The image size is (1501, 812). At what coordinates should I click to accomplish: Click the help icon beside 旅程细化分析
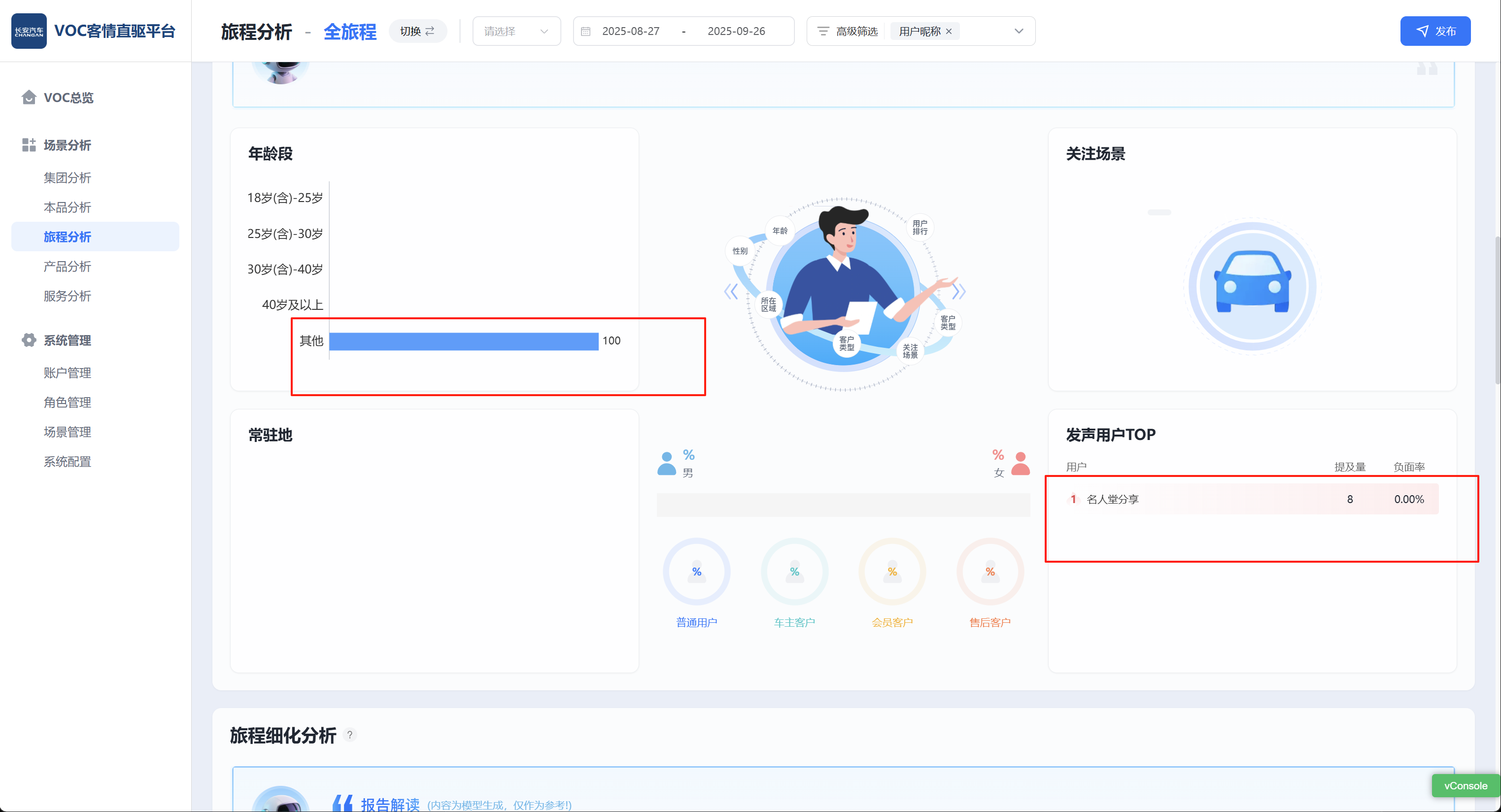(x=349, y=735)
